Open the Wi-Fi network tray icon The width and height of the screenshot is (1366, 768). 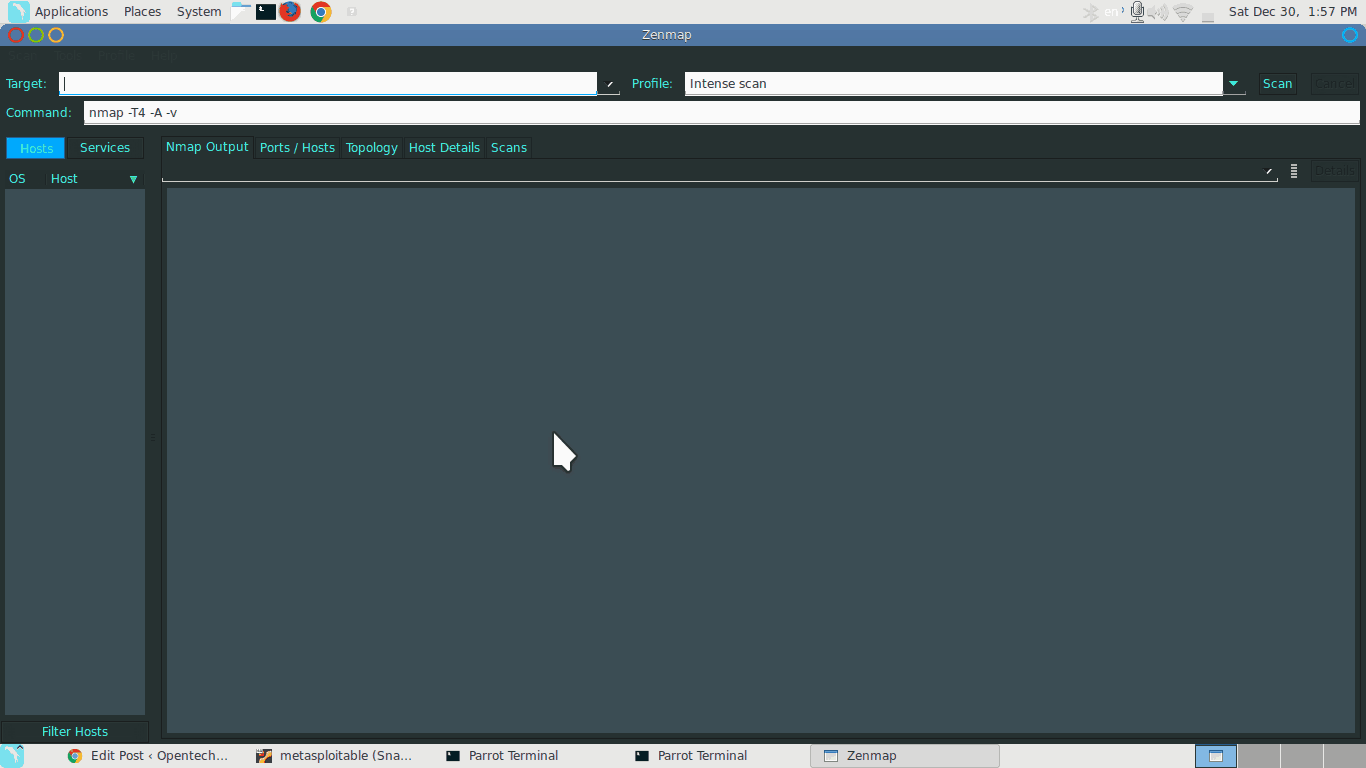click(1184, 12)
